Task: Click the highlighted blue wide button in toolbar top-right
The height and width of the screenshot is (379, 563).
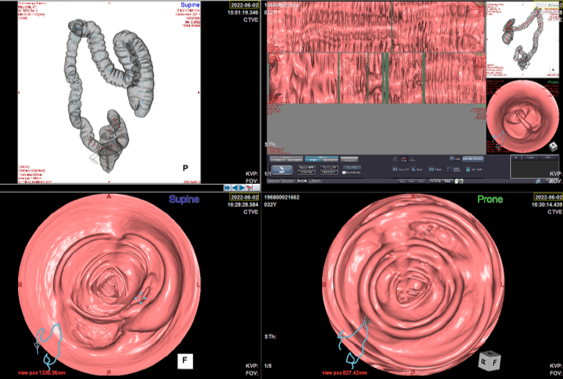Action: (473, 159)
